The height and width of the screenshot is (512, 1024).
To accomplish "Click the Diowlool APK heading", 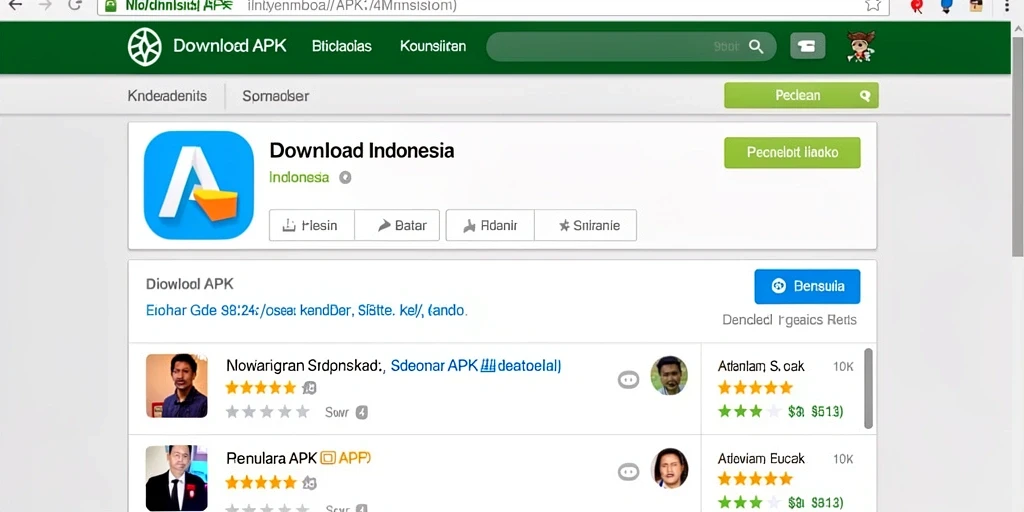I will point(189,284).
